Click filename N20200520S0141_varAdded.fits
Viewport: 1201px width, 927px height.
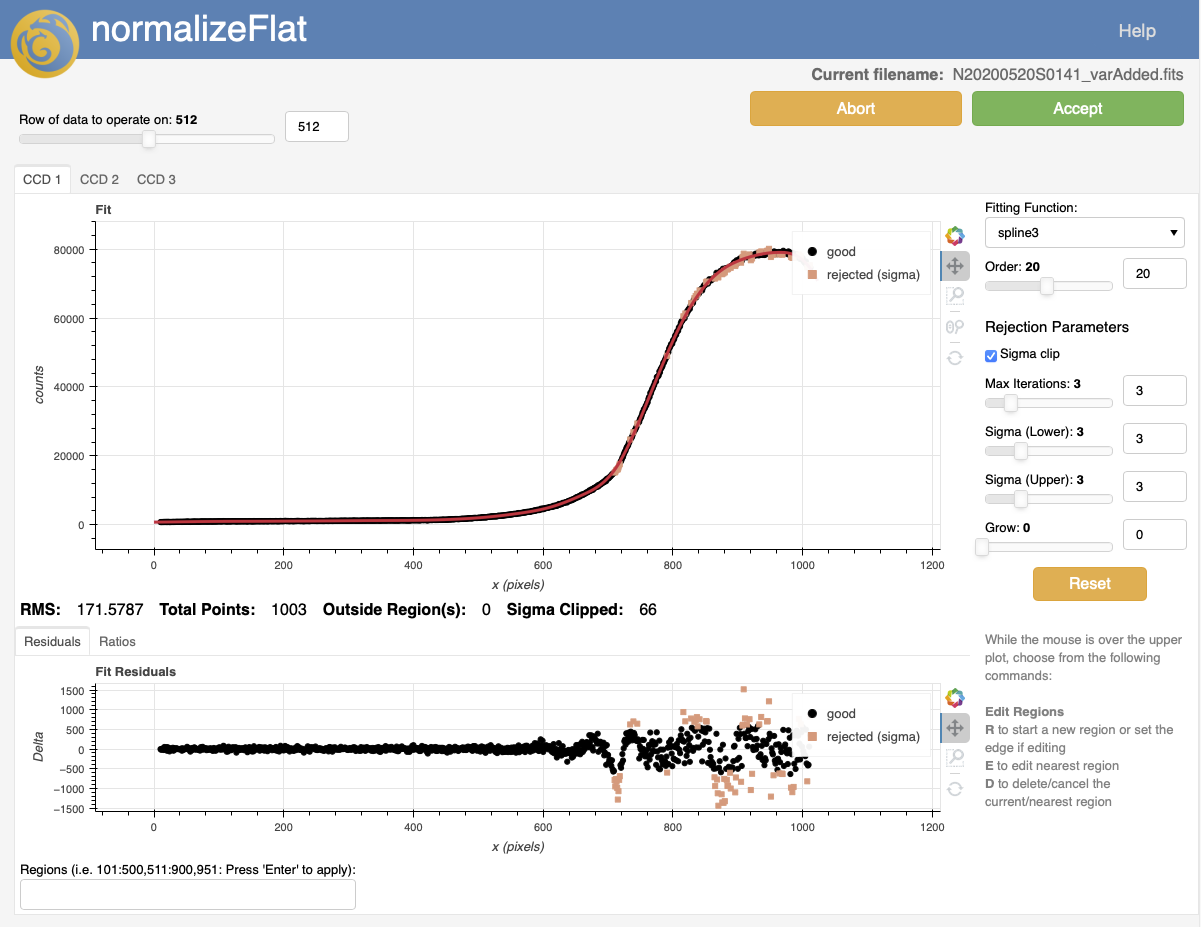pos(1067,75)
